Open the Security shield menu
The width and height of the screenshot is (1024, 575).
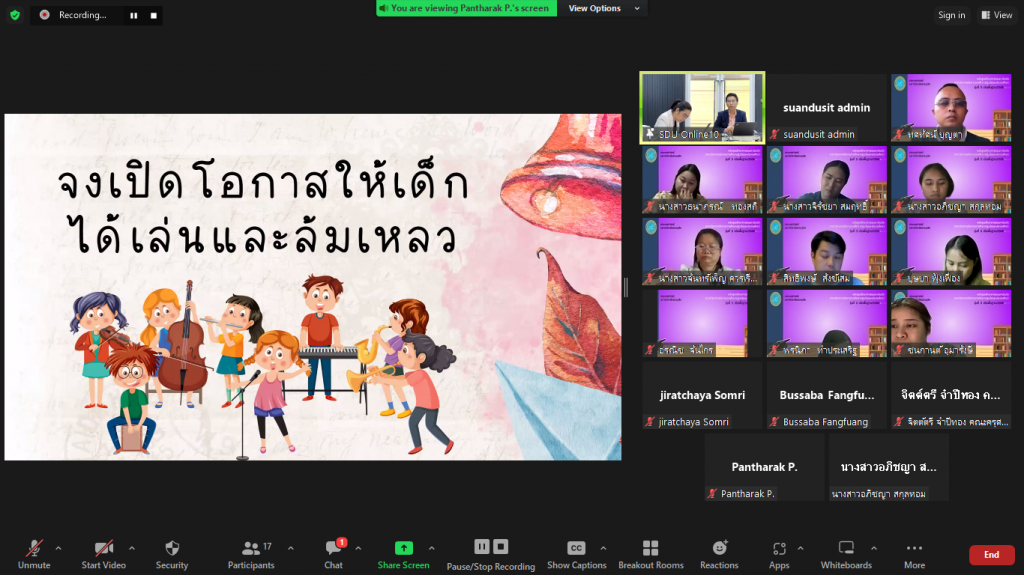click(171, 553)
